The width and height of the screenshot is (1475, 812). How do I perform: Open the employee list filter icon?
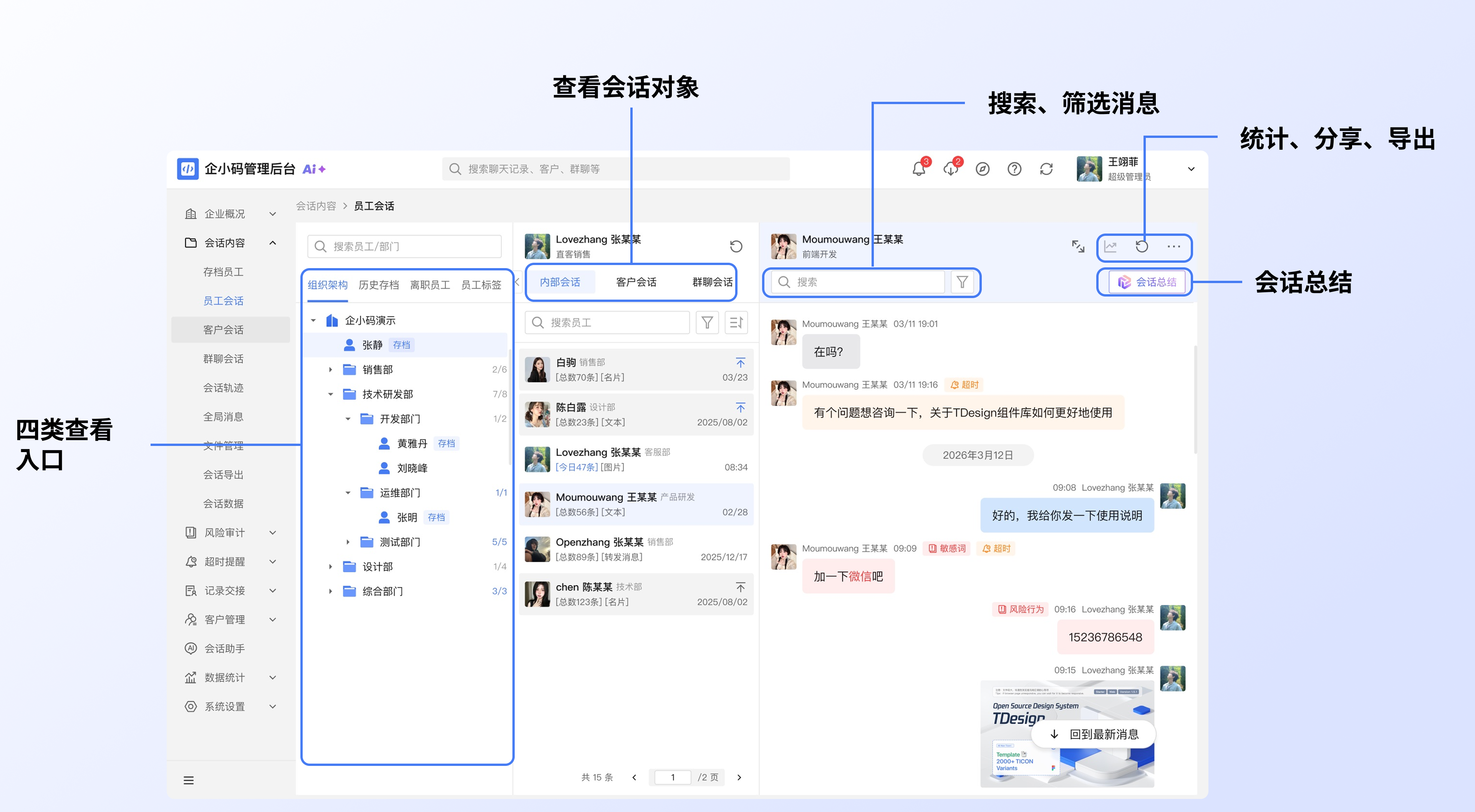[x=707, y=322]
